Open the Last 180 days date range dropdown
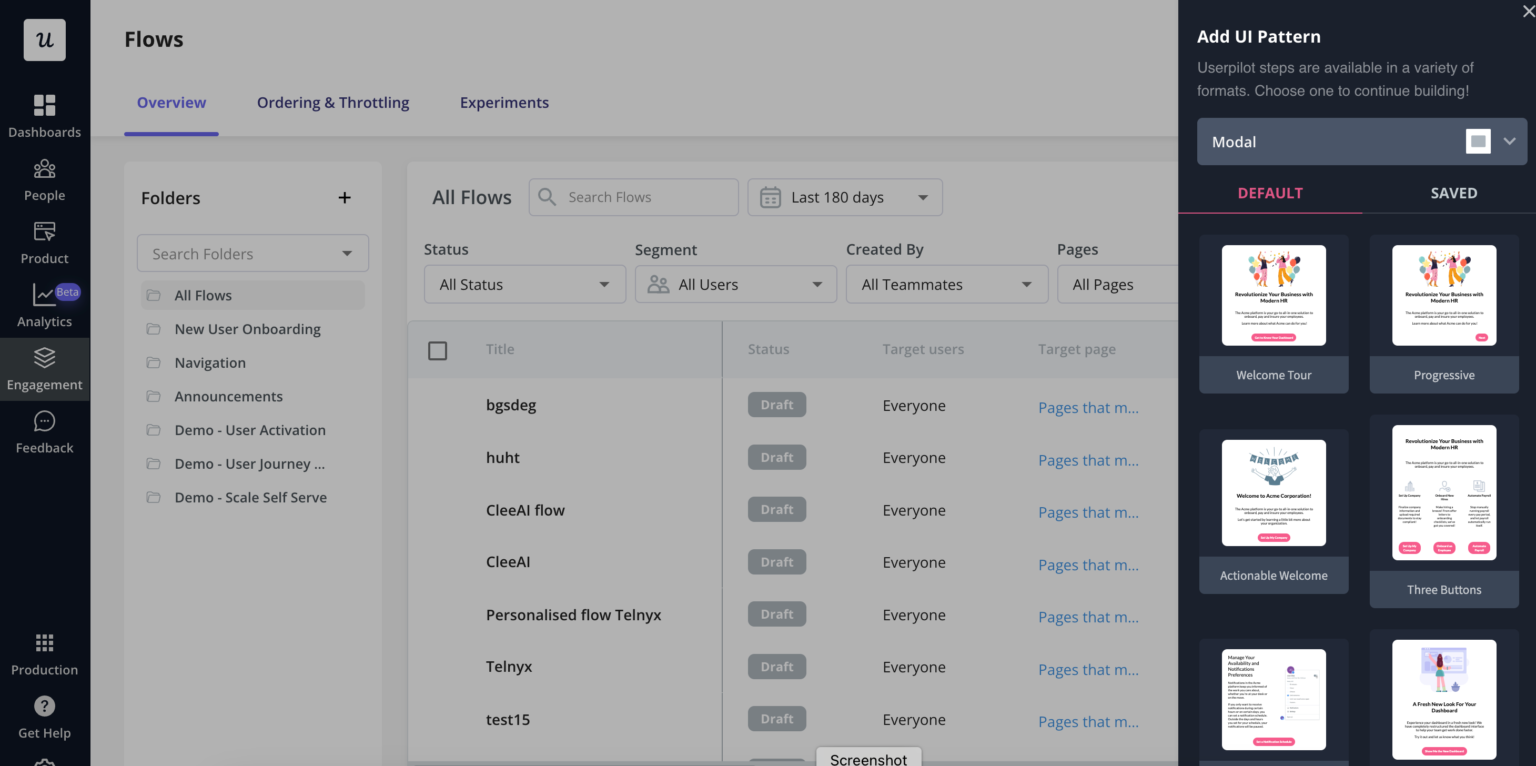1536x766 pixels. (x=844, y=197)
